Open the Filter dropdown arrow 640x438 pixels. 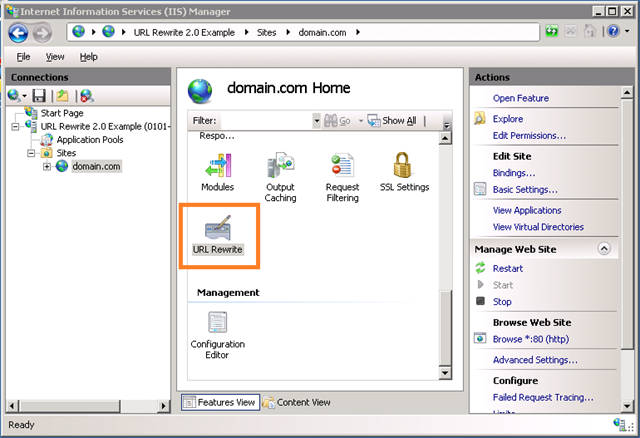click(316, 121)
